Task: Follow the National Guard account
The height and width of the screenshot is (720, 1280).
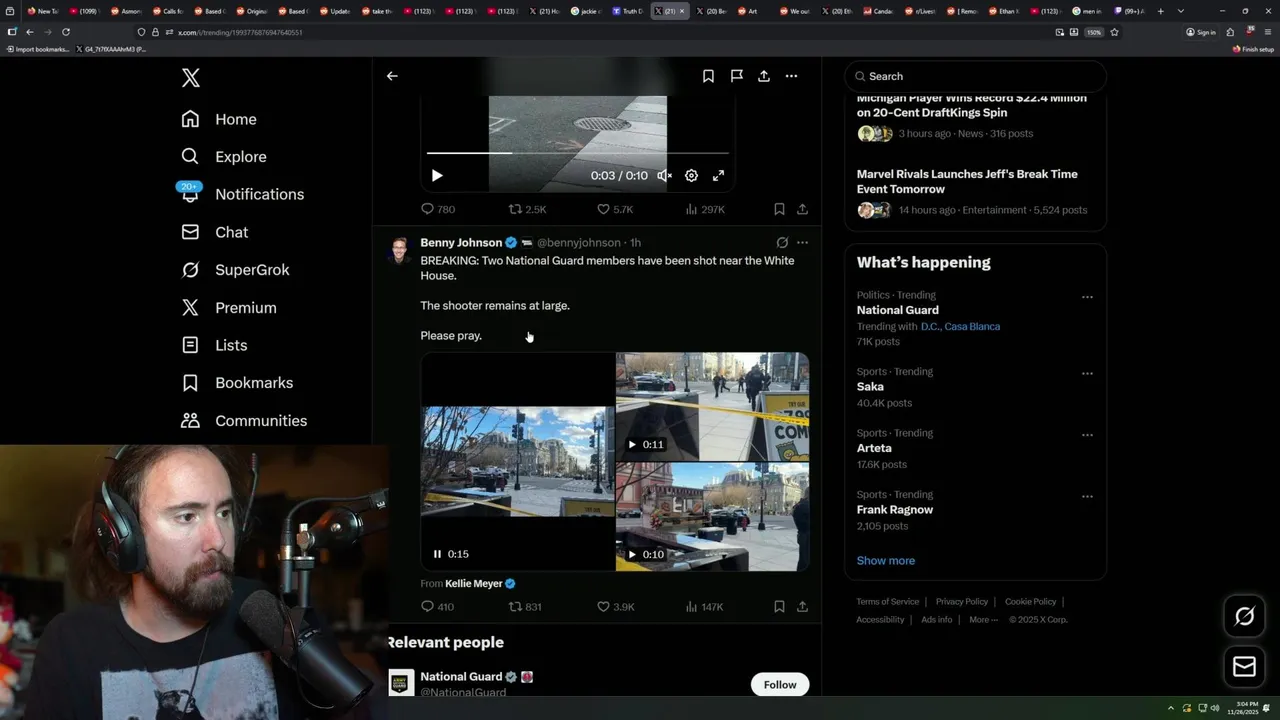Action: coord(780,685)
